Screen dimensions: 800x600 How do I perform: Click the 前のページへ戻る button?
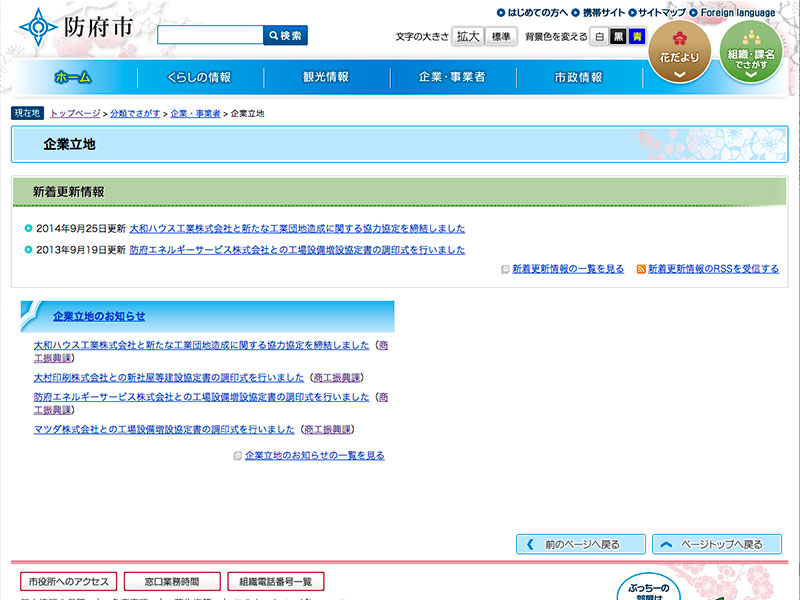(x=581, y=544)
